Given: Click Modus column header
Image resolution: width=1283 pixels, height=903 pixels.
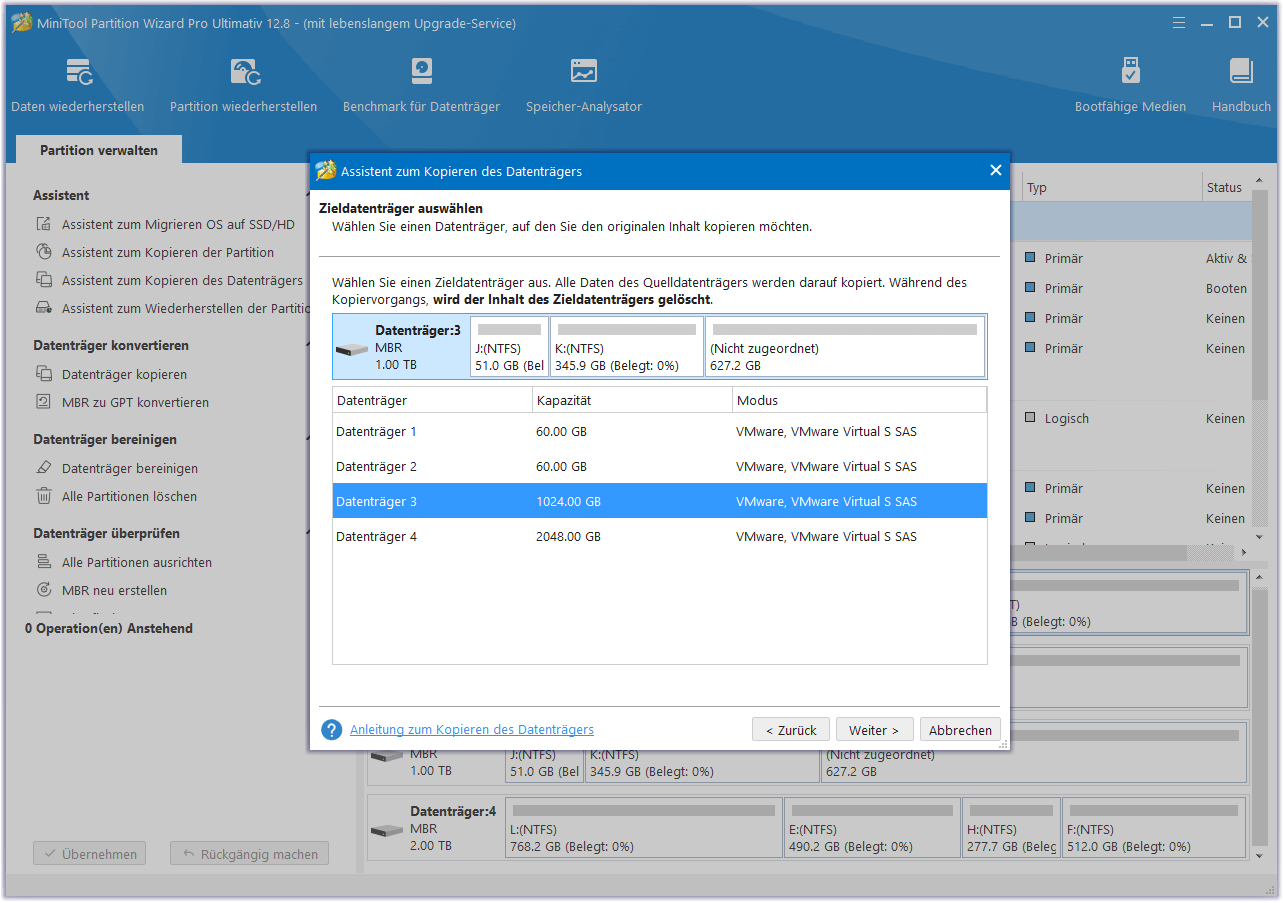Looking at the screenshot, I should point(859,400).
